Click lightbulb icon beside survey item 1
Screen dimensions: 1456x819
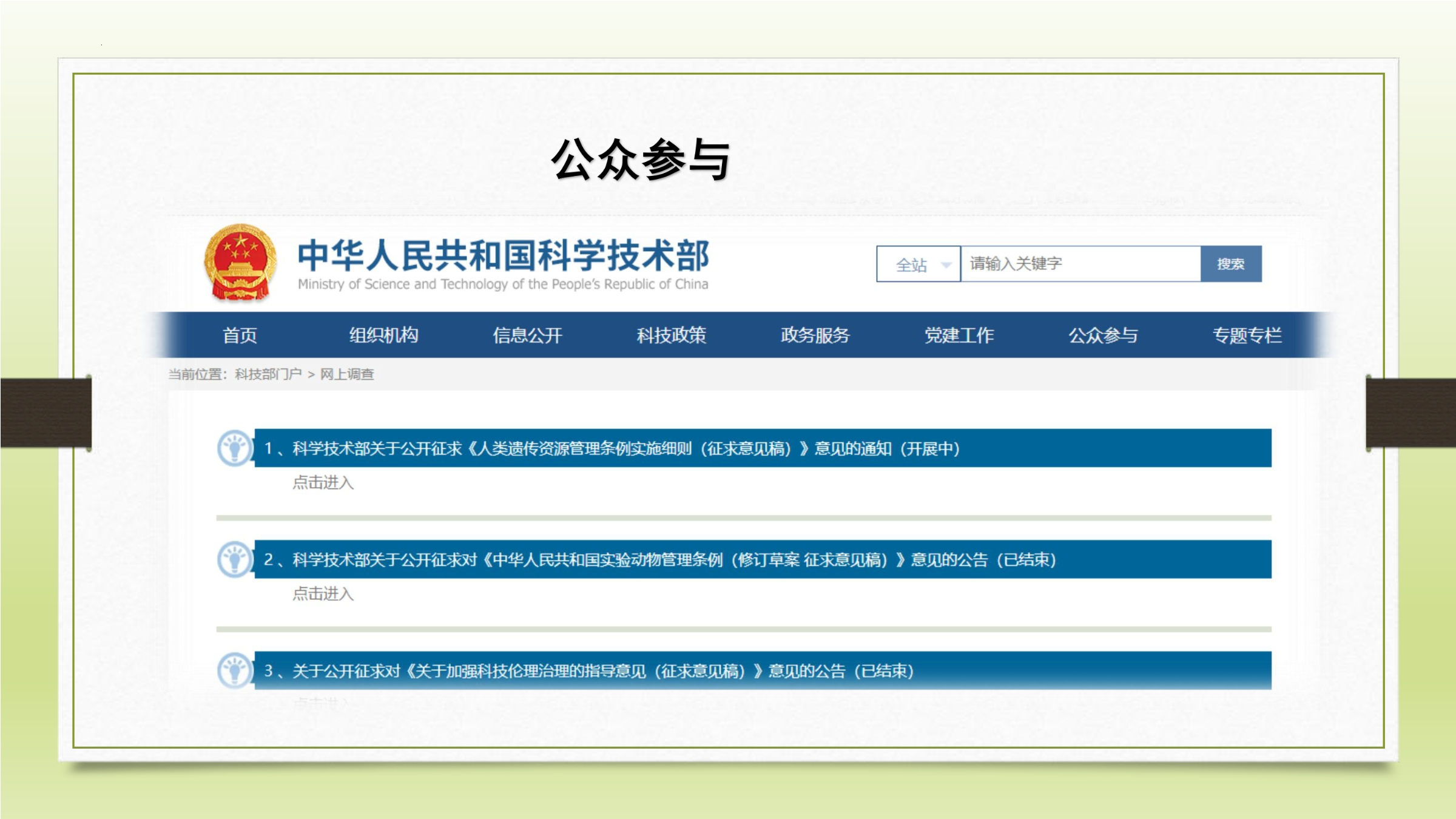(x=235, y=448)
